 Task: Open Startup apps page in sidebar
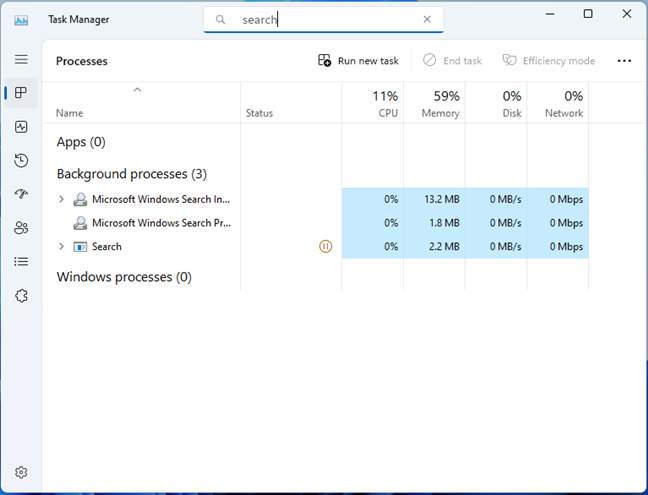21,194
